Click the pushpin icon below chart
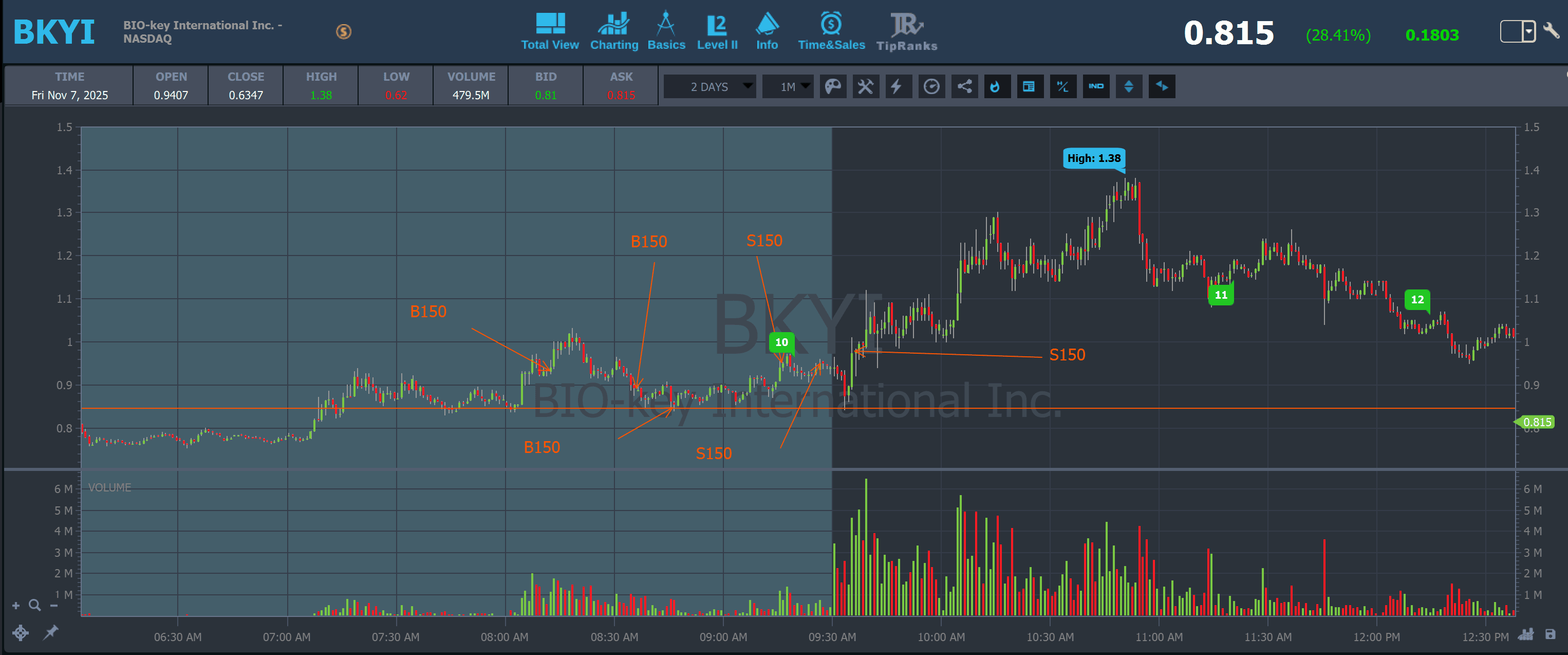This screenshot has height=655, width=1568. pos(50,632)
